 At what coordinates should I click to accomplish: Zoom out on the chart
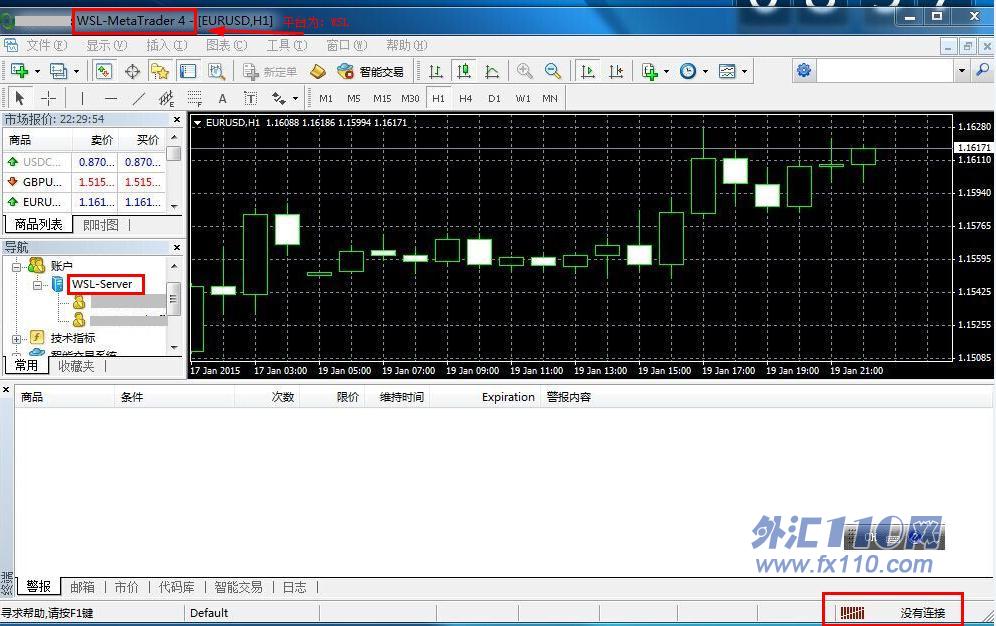(x=553, y=71)
